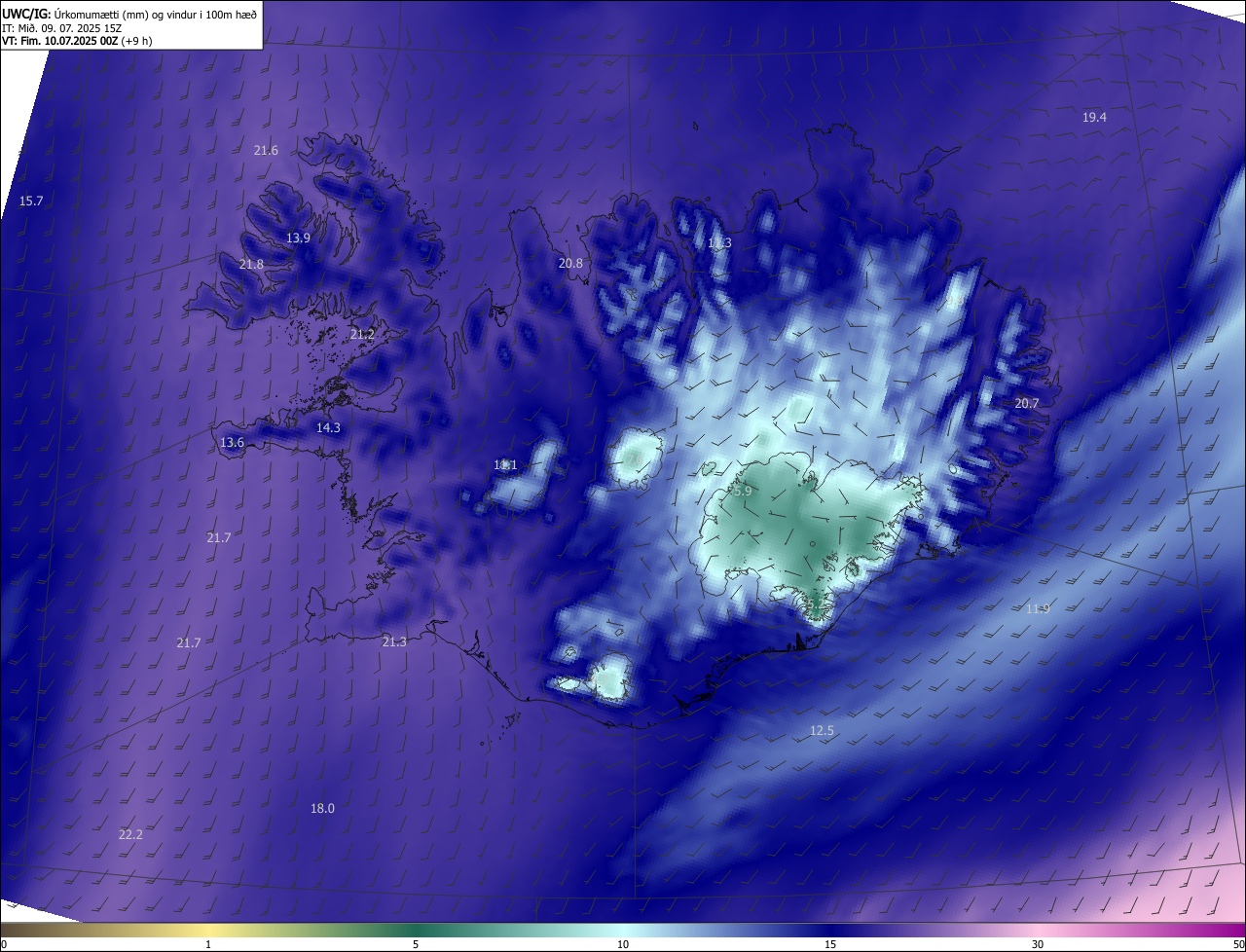Click the '50' tick on the color scale
The width and height of the screenshot is (1246, 952).
[x=1237, y=944]
